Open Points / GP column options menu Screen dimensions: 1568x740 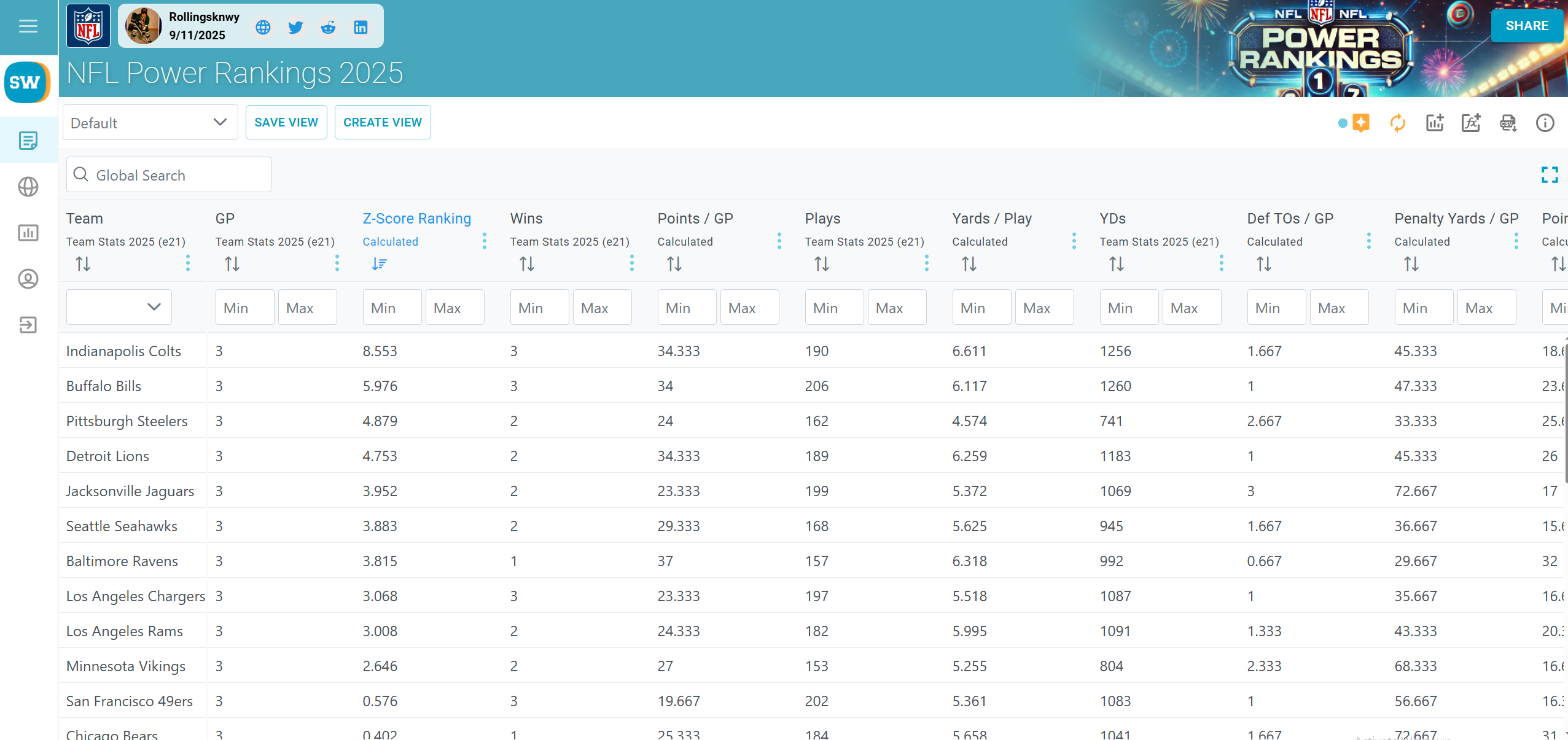pyautogui.click(x=779, y=241)
